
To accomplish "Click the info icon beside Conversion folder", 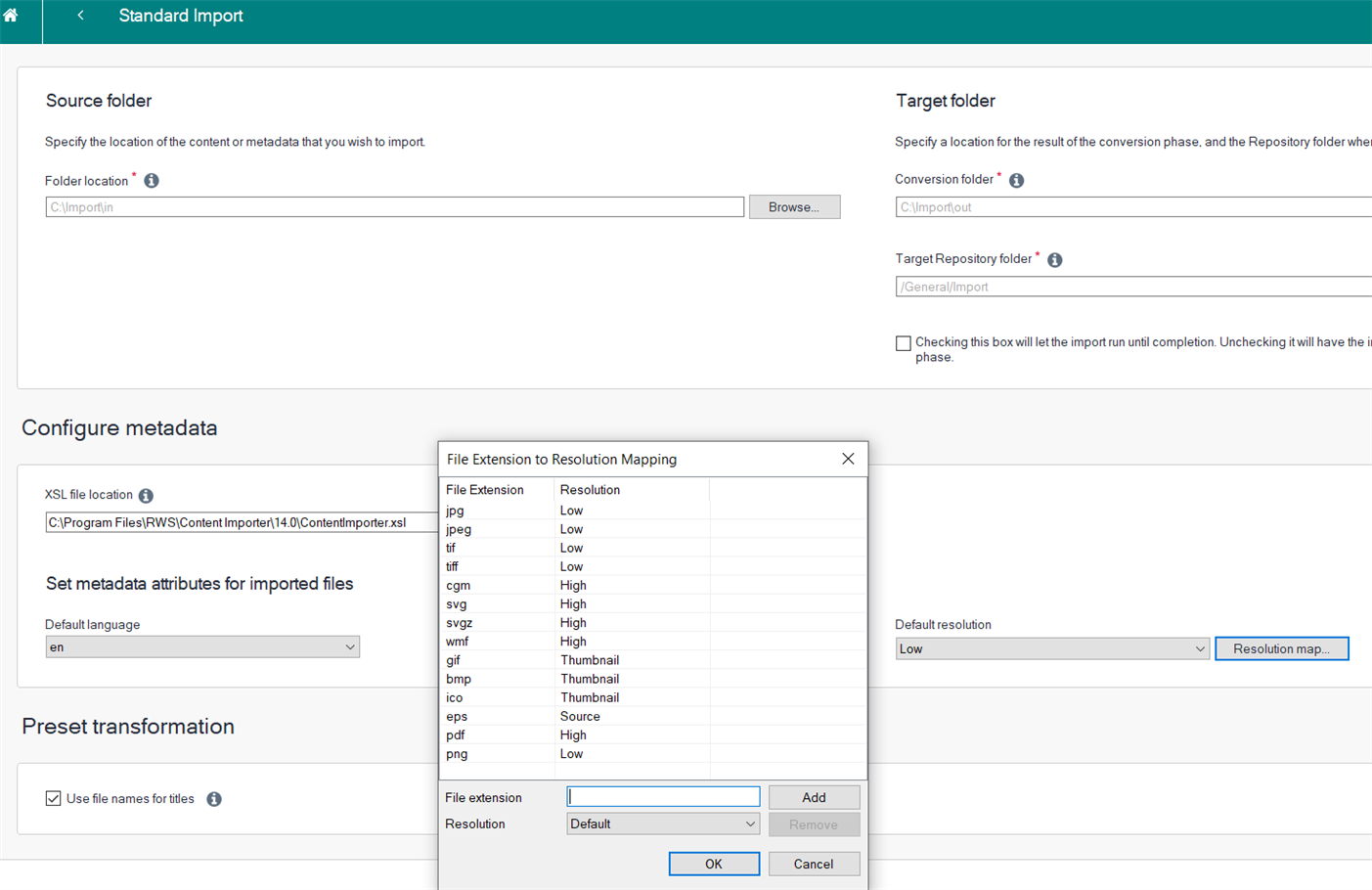I will [x=1015, y=180].
